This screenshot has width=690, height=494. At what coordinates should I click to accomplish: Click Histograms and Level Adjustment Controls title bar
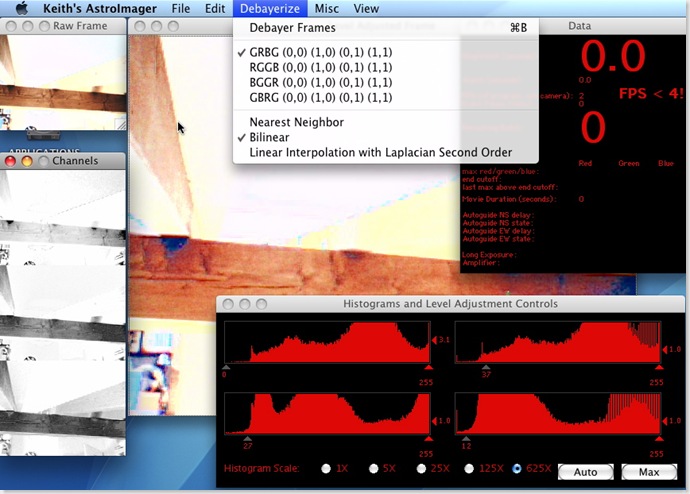pos(450,304)
